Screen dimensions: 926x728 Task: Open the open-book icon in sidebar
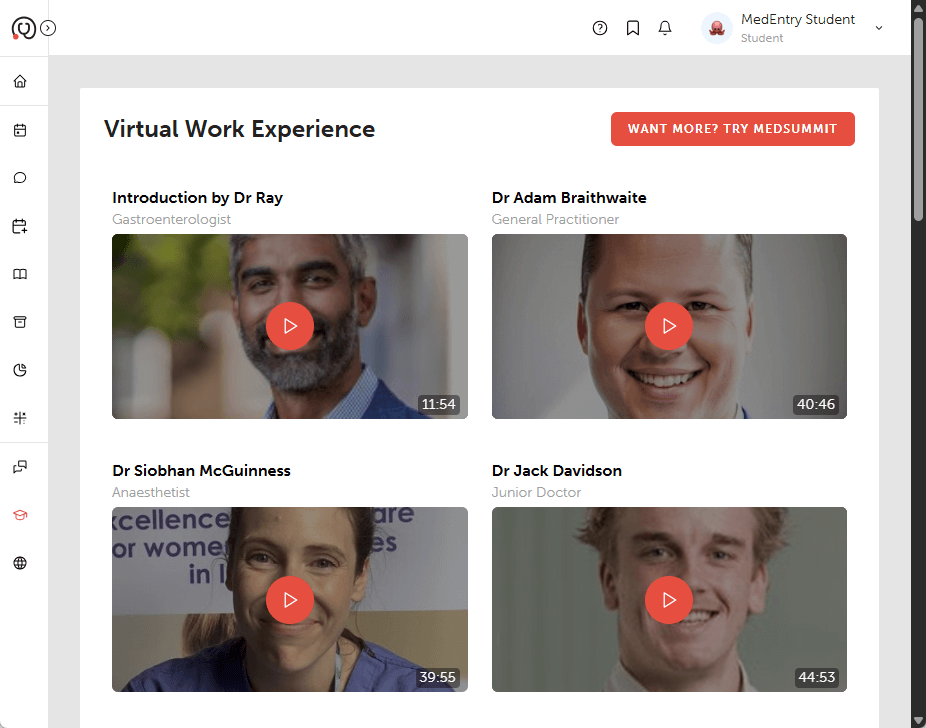coord(20,274)
